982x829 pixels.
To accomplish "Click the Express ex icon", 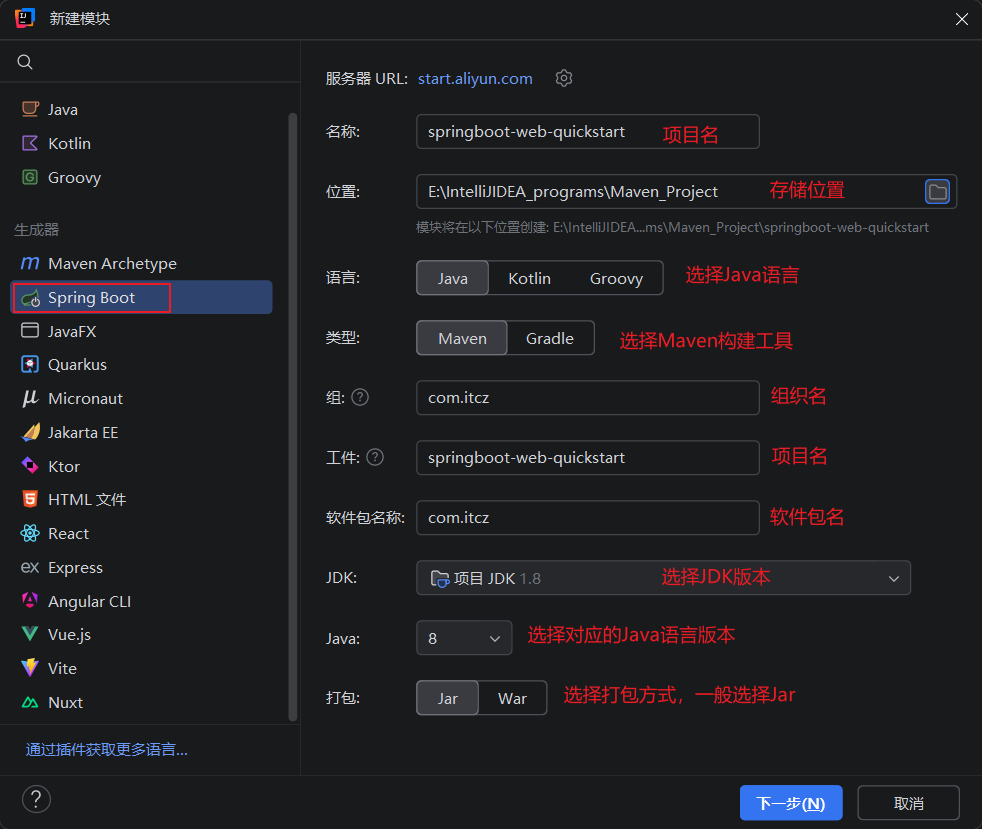I will tap(30, 567).
